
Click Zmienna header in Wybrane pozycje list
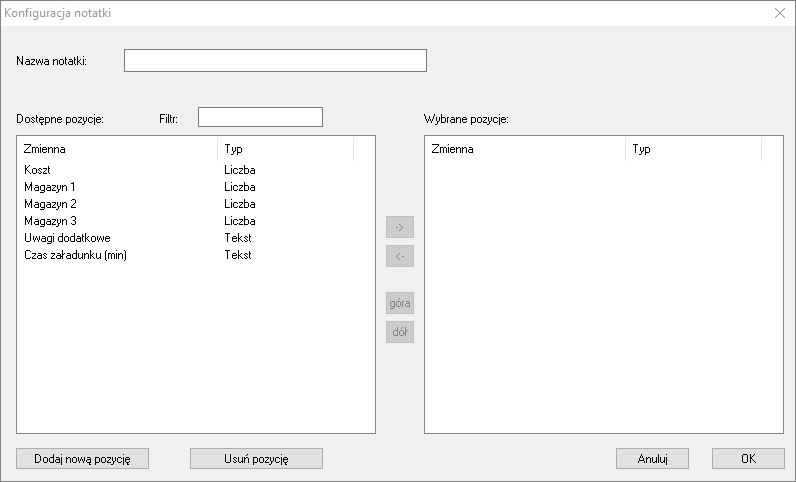click(x=526, y=149)
